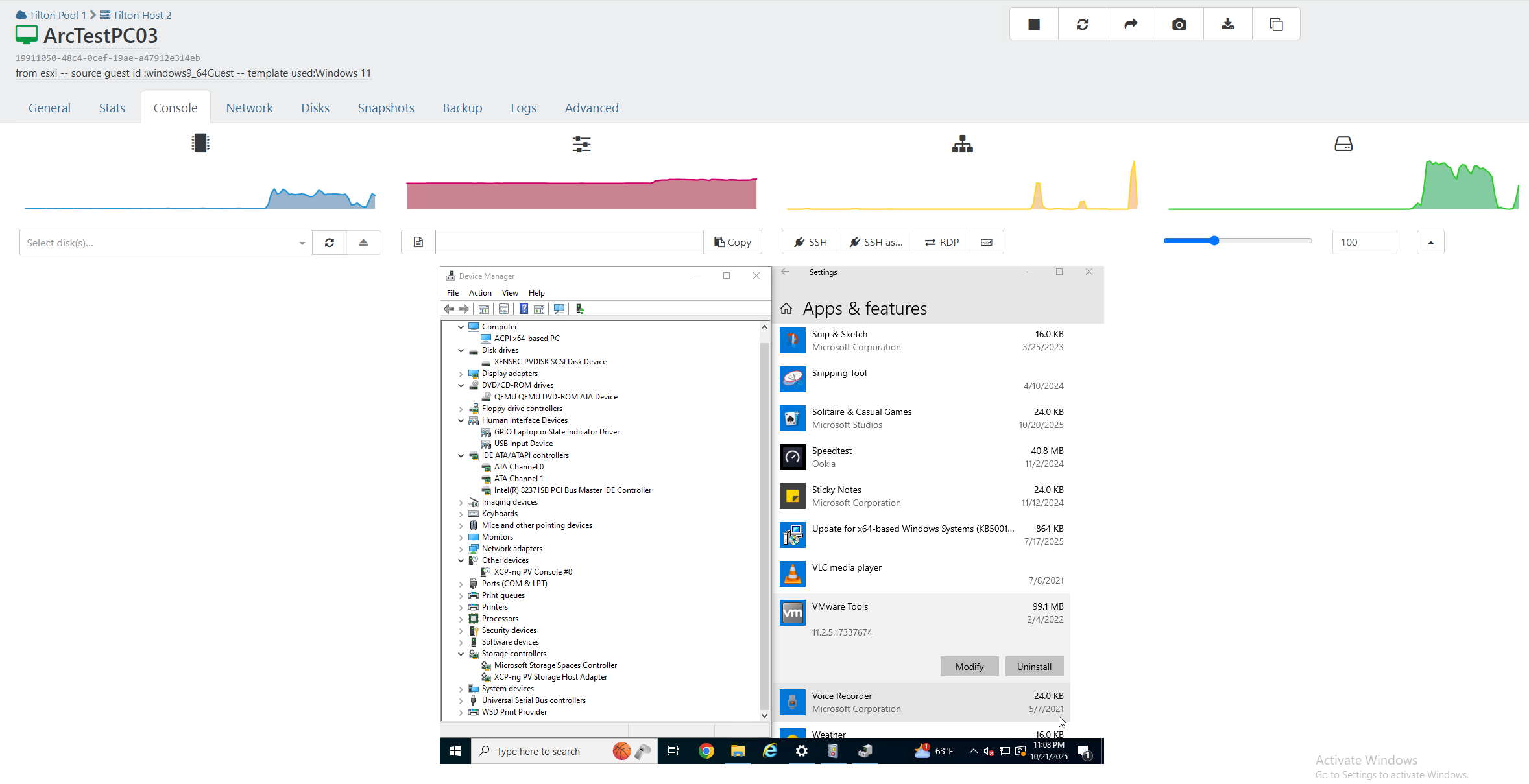Click the Type here to search box

[x=564, y=751]
